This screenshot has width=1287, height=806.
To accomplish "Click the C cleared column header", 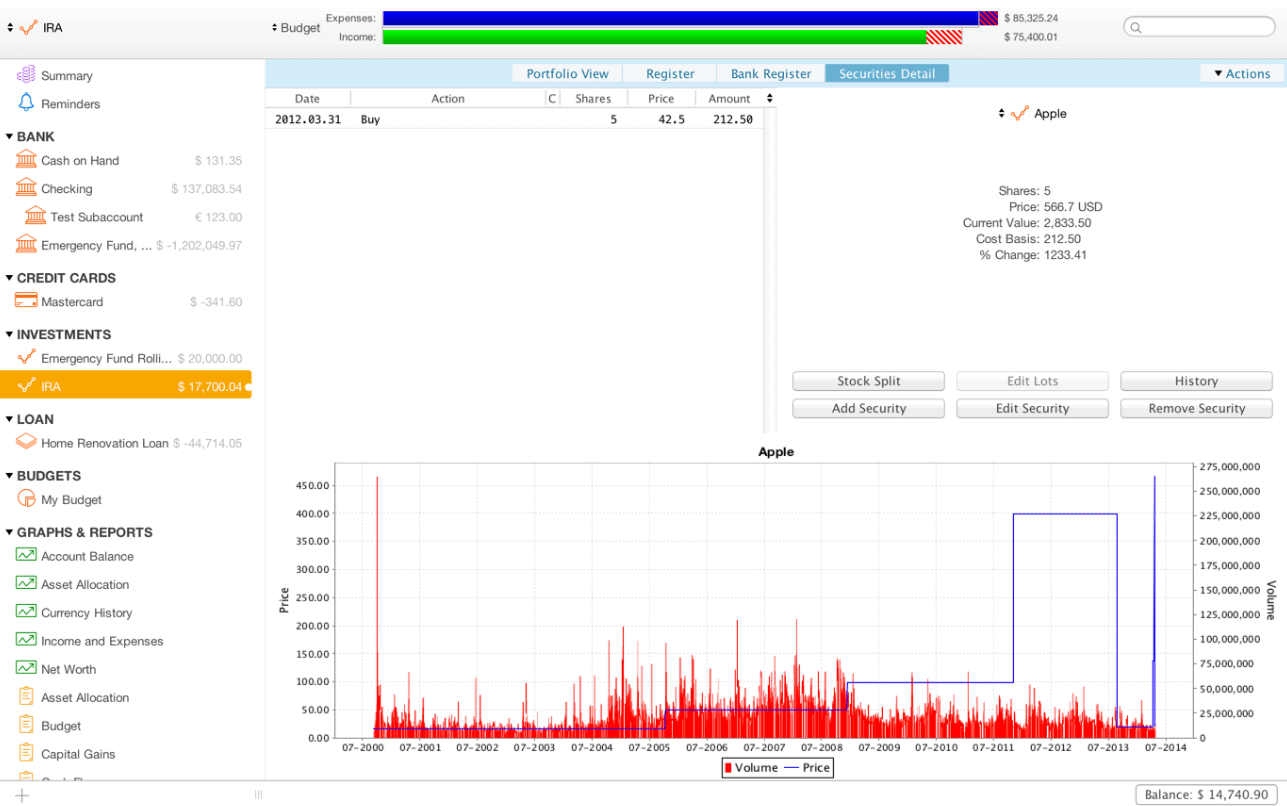I will pyautogui.click(x=552, y=98).
